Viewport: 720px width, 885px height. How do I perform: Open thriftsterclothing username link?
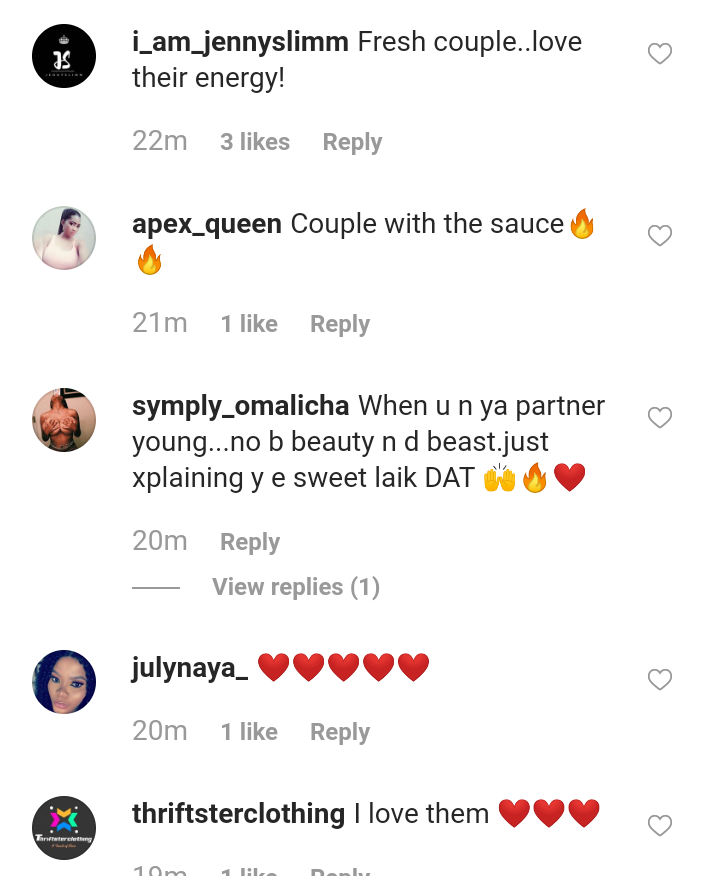[238, 814]
